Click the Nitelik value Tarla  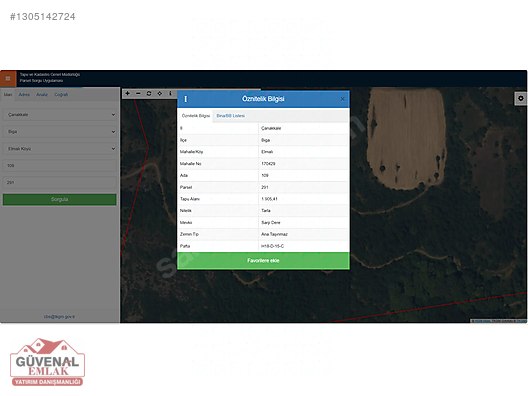click(x=266, y=210)
